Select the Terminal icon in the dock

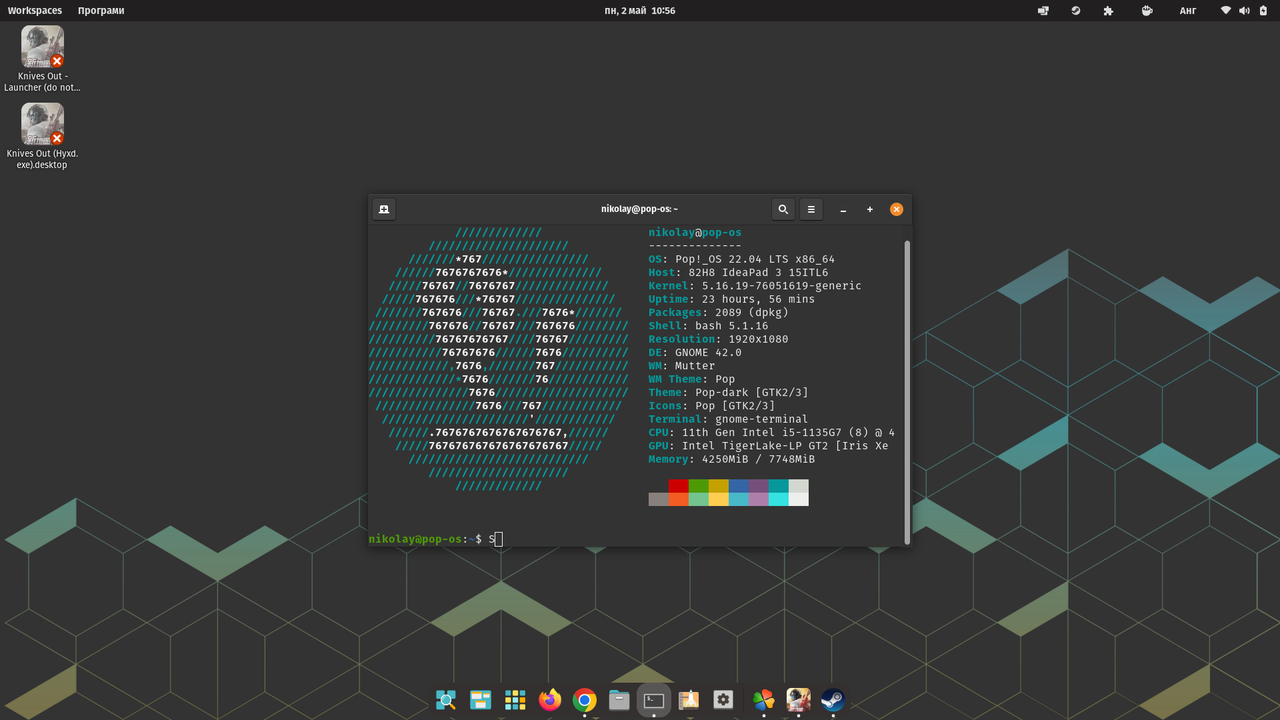click(x=654, y=700)
